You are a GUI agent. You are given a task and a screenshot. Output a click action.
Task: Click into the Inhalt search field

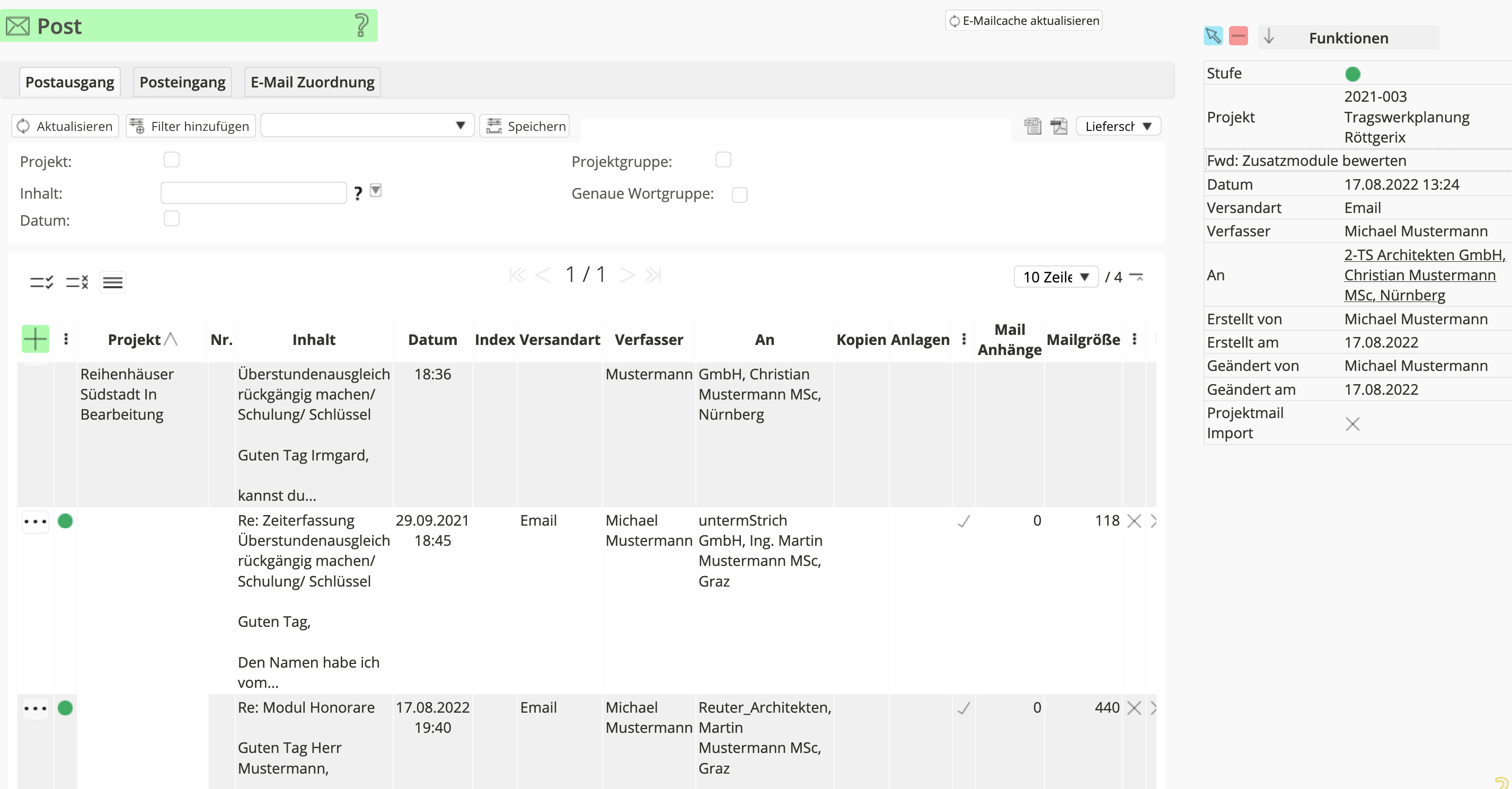click(253, 193)
